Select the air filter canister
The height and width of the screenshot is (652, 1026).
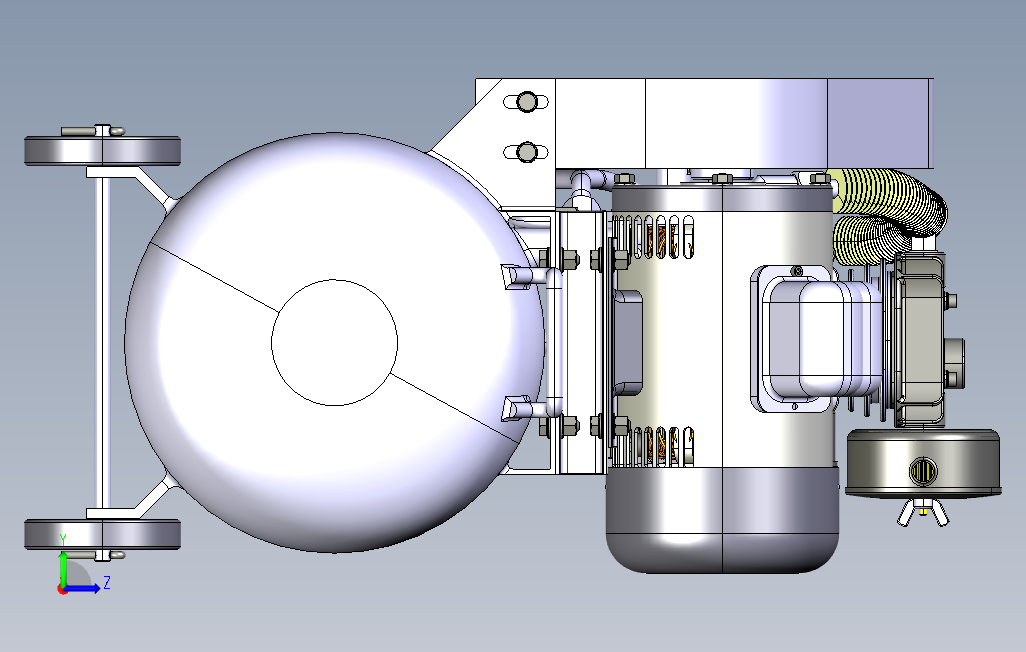point(923,463)
